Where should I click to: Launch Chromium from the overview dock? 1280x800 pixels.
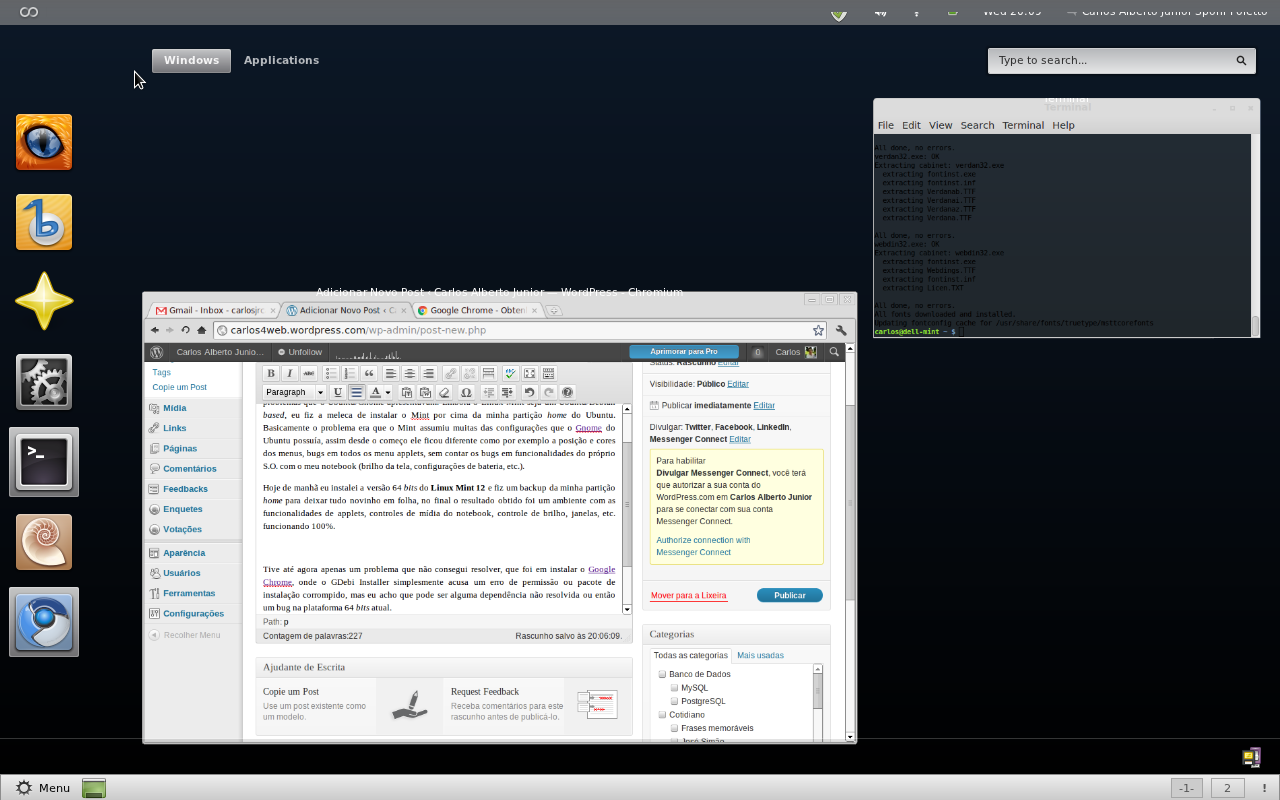44,622
